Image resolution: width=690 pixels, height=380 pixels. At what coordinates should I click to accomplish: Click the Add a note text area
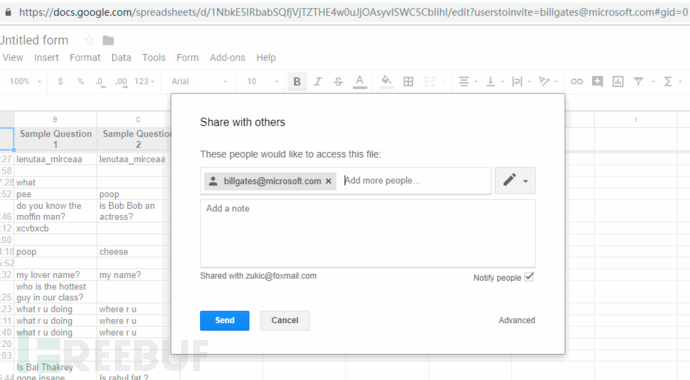pyautogui.click(x=367, y=233)
